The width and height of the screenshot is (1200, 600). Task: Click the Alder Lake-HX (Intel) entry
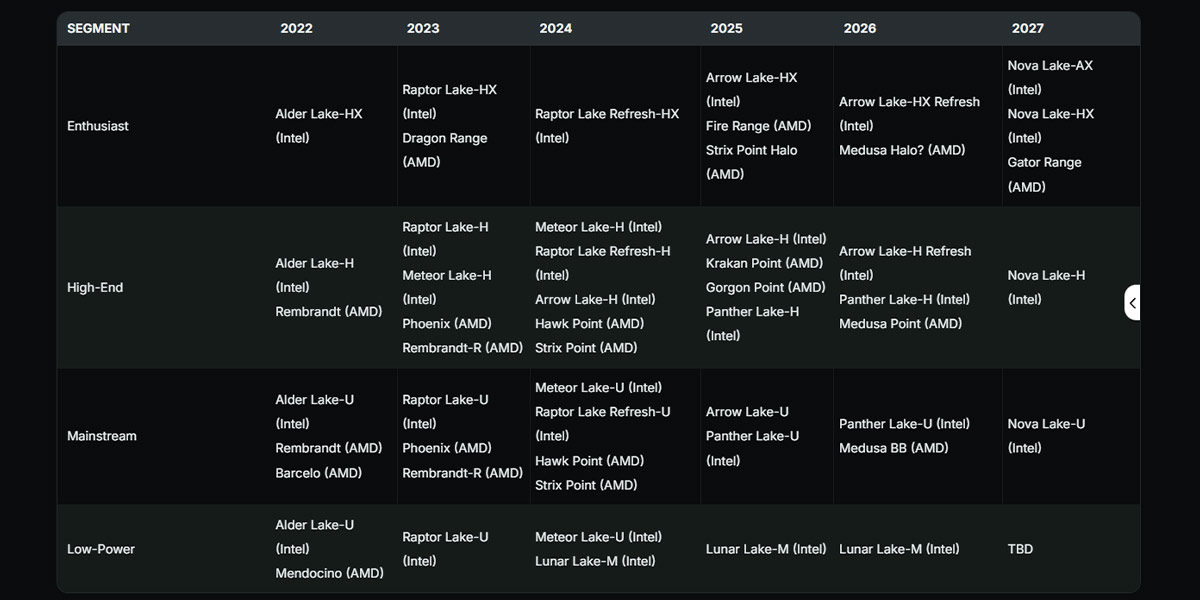(319, 126)
